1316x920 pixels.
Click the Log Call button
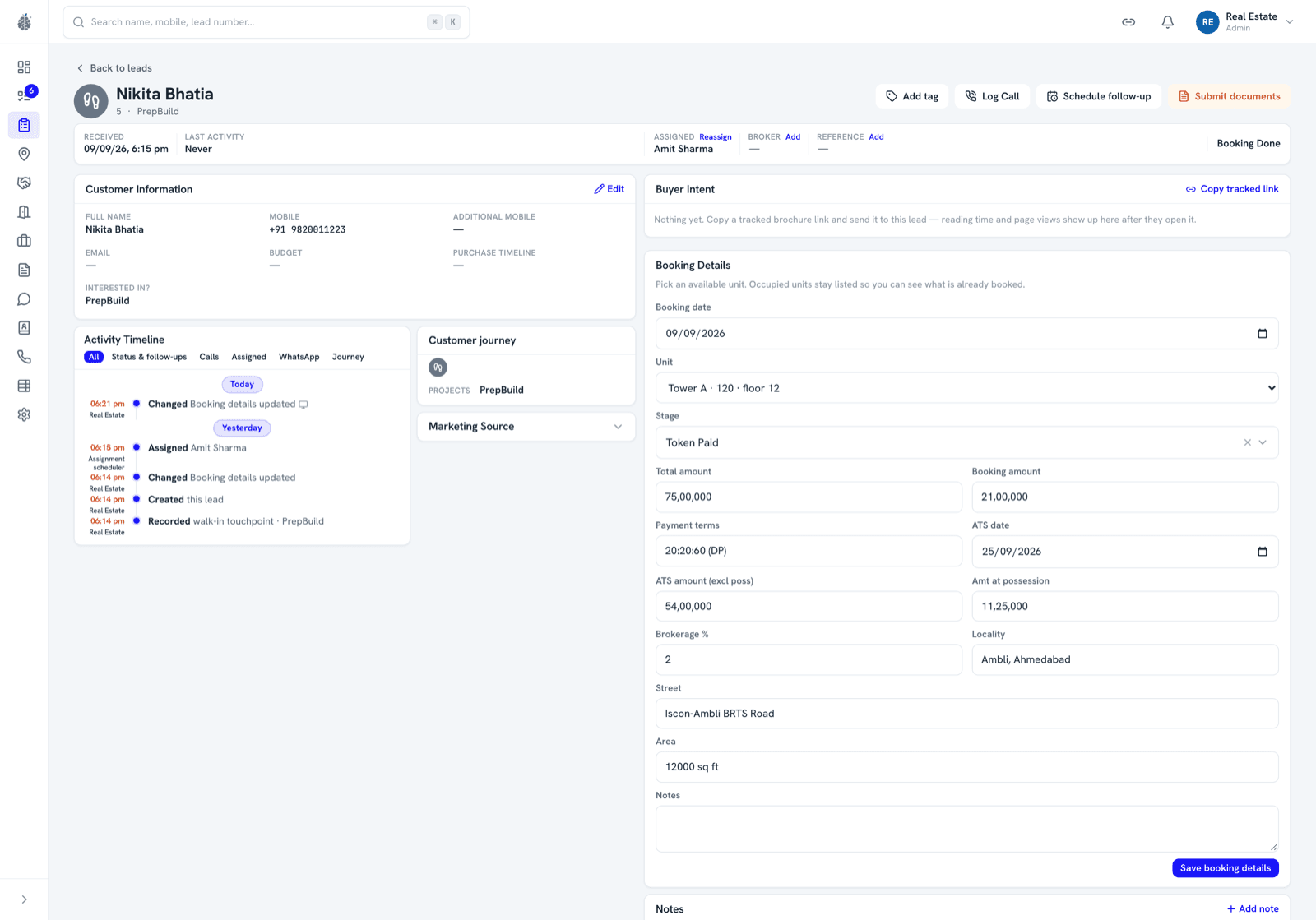pos(992,96)
